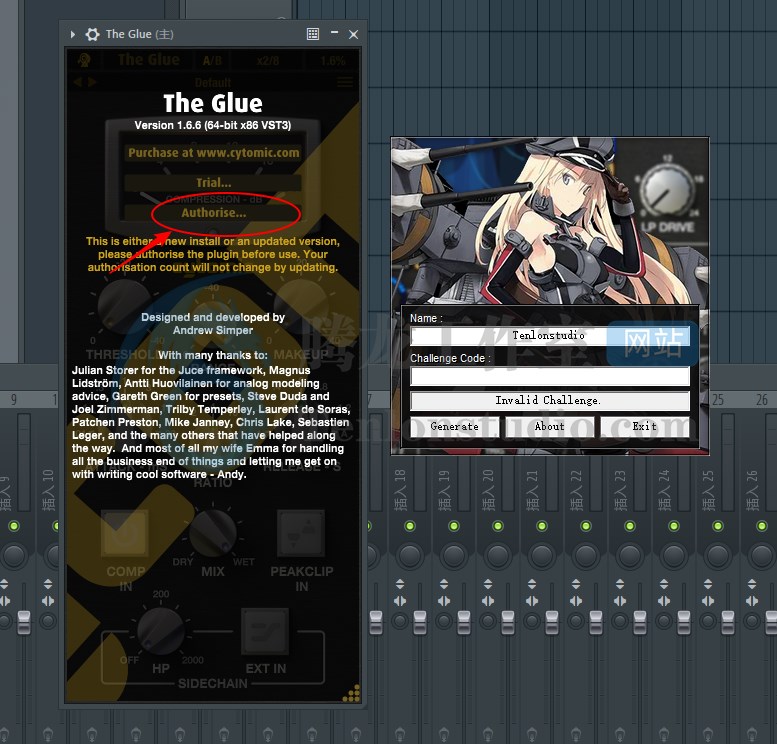Mute mixer track 插入 24 via green light
The width and height of the screenshot is (777, 744).
point(674,526)
